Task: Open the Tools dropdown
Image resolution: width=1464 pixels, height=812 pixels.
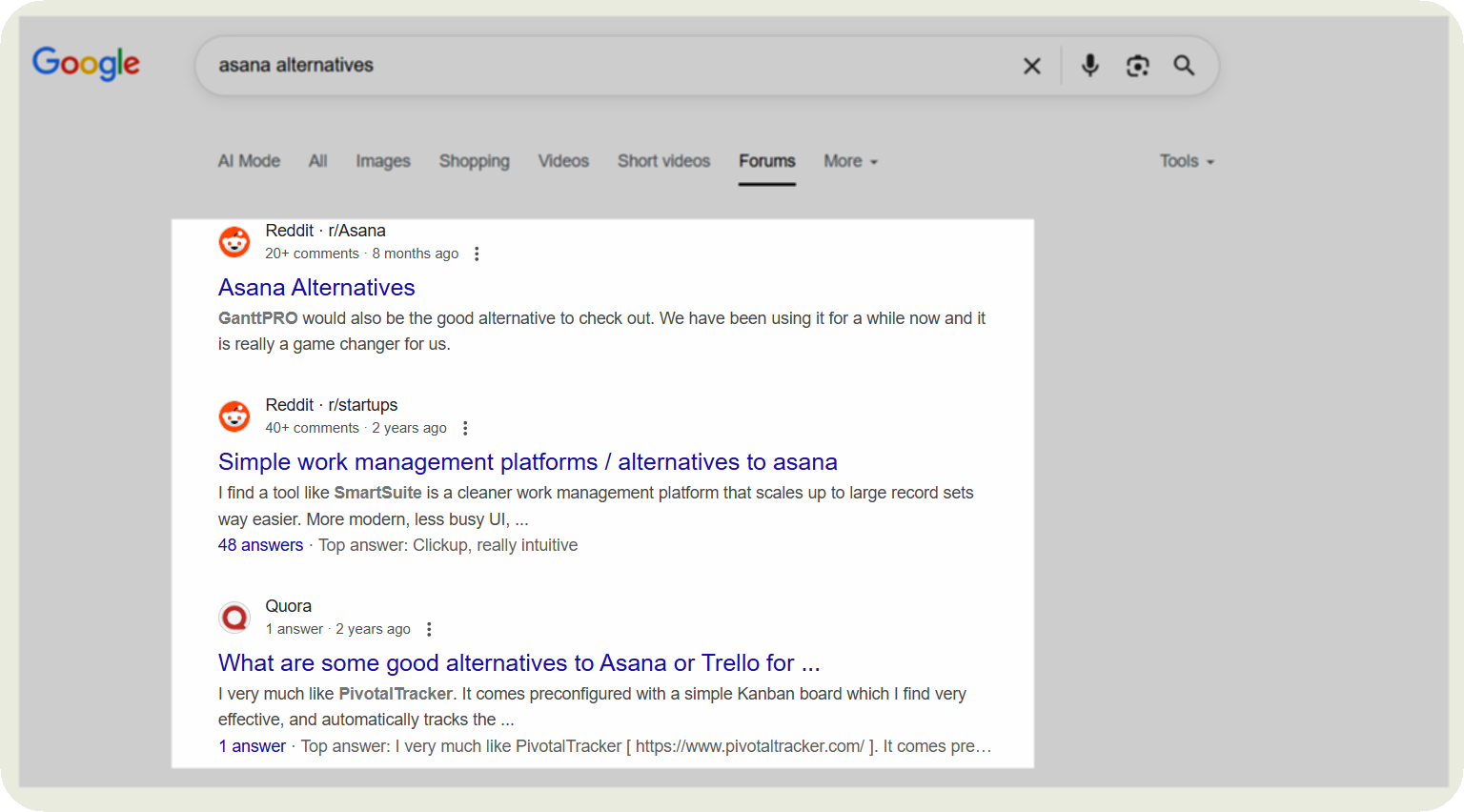Action: tap(1187, 161)
